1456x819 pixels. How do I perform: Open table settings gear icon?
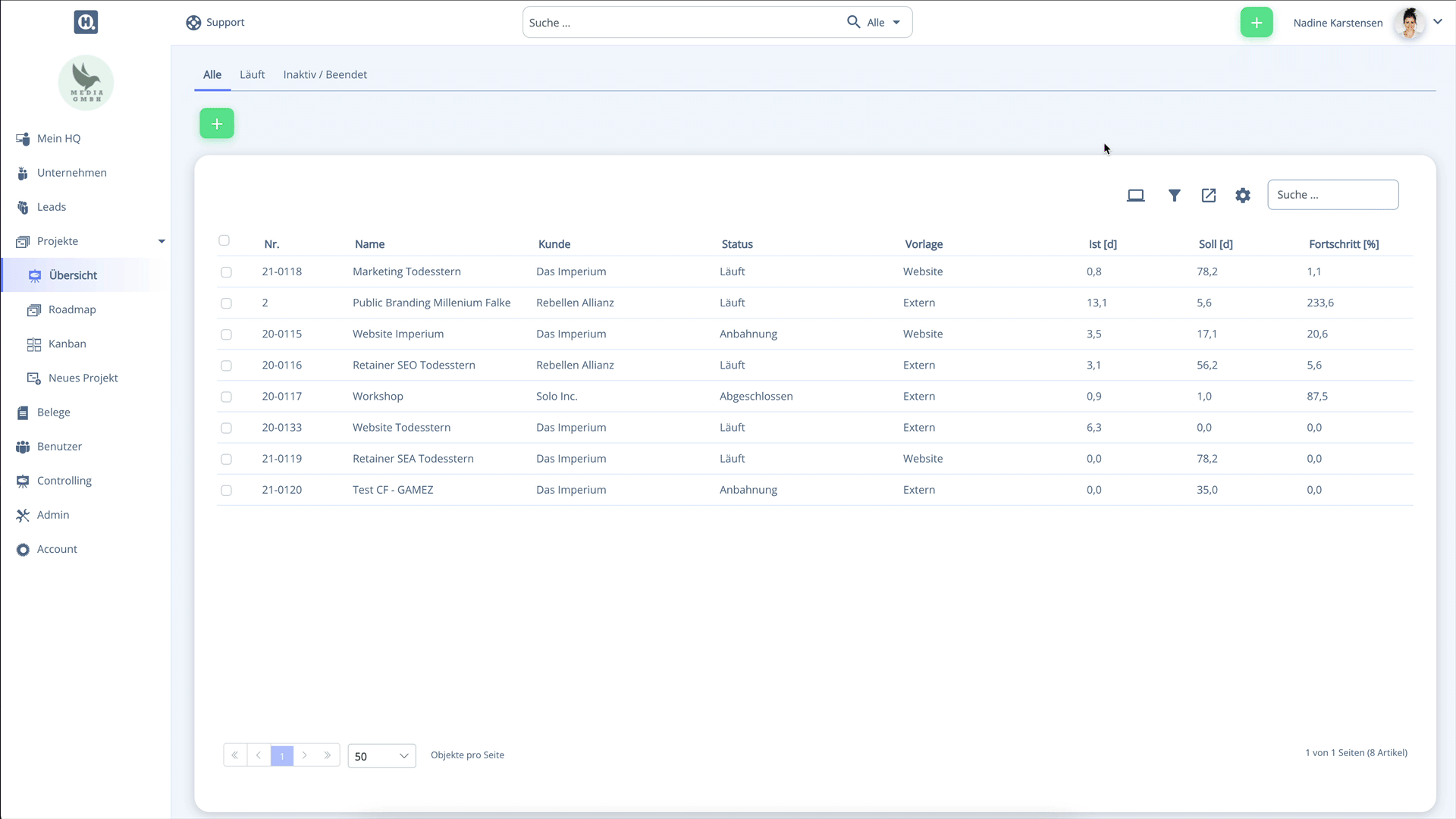coord(1243,196)
